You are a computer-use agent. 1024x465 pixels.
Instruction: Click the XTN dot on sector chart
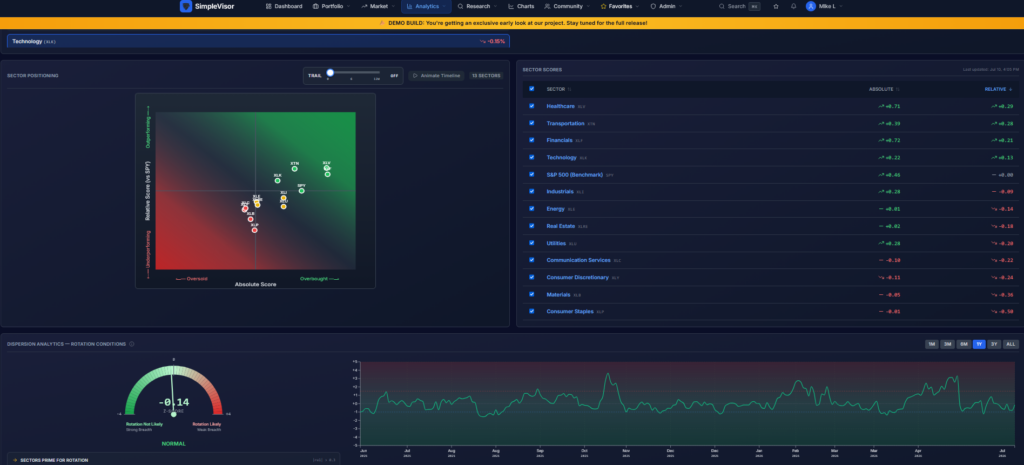tap(295, 168)
